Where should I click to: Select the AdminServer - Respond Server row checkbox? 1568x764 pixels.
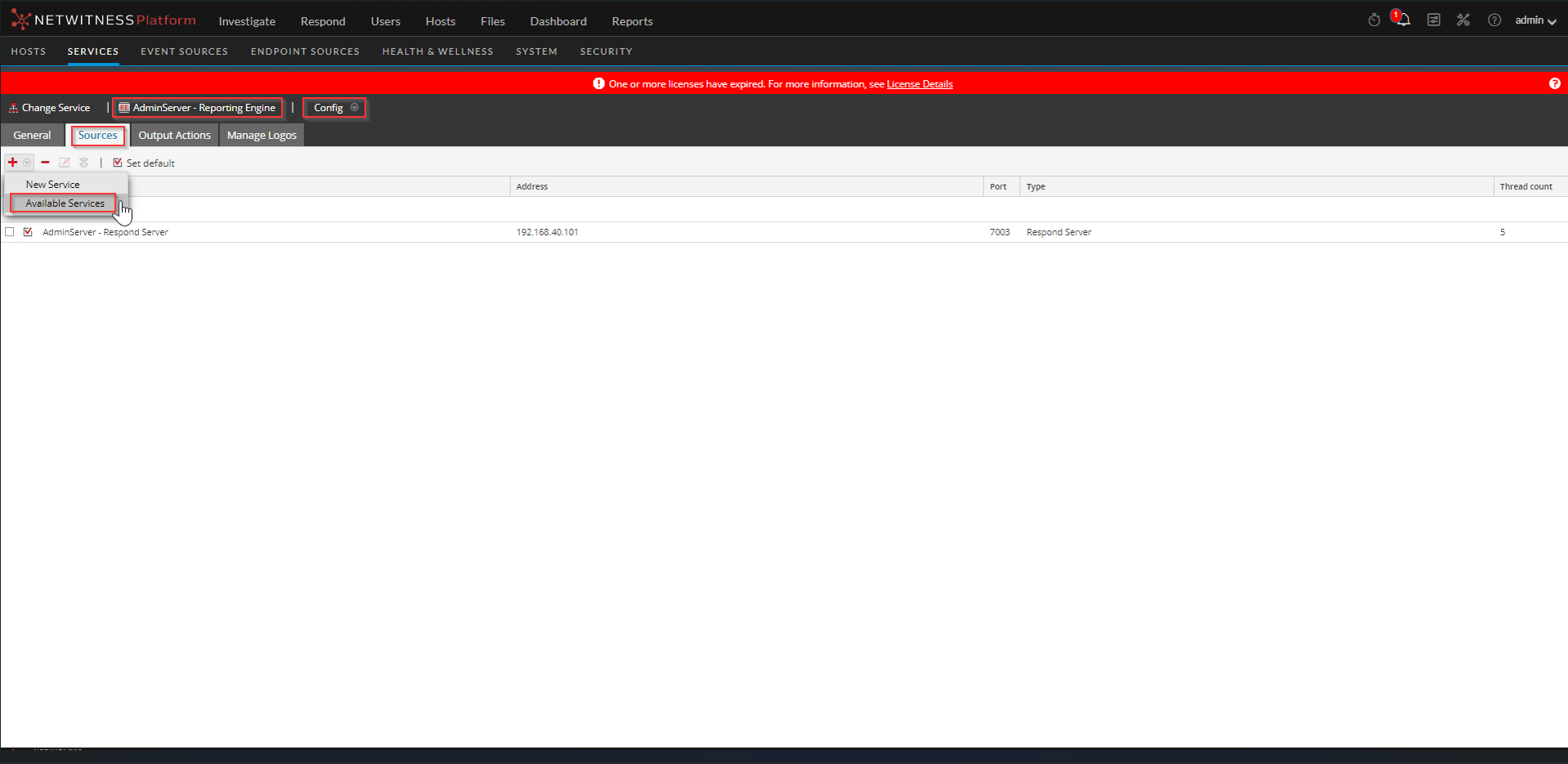tap(10, 232)
